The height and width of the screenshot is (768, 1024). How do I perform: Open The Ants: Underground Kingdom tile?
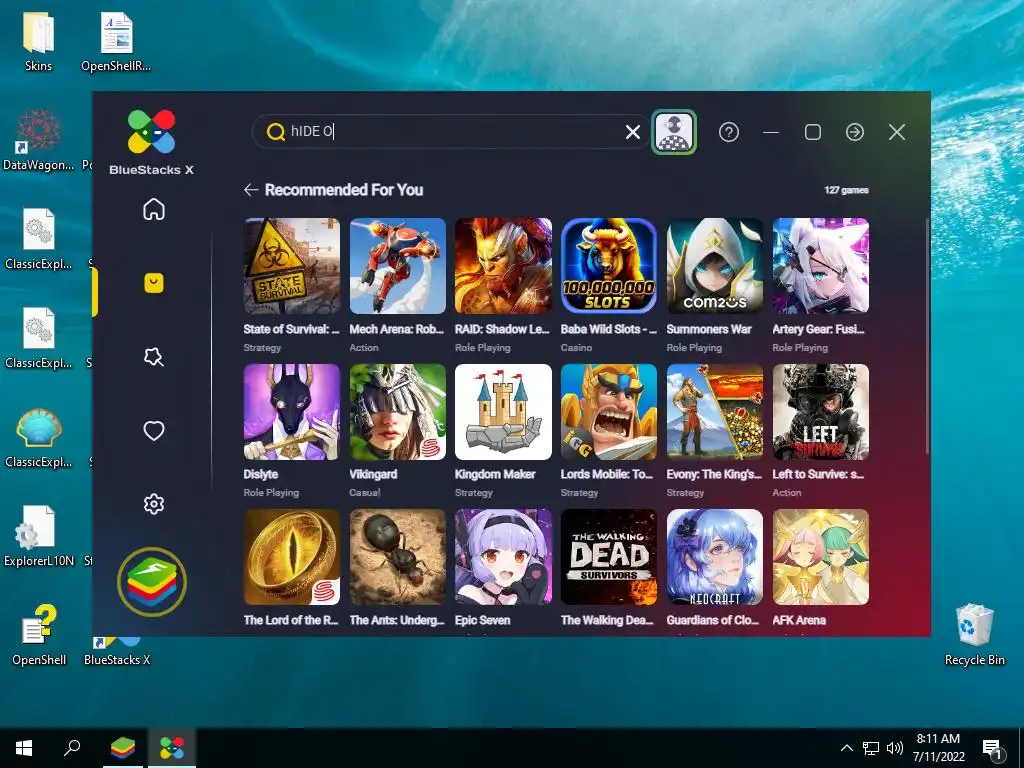(398, 557)
